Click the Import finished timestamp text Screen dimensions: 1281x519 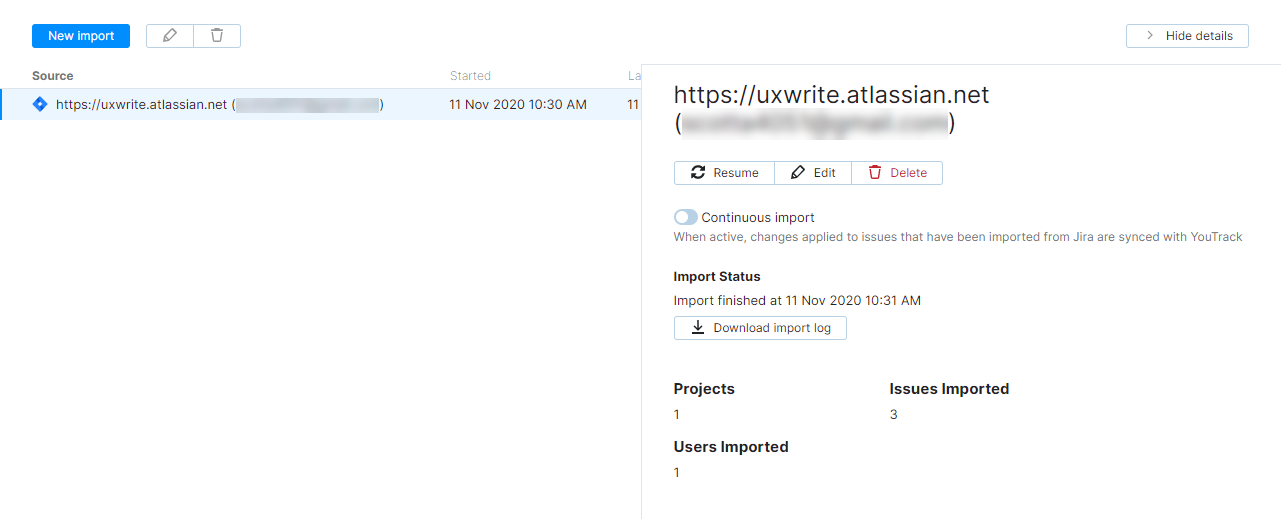(797, 300)
